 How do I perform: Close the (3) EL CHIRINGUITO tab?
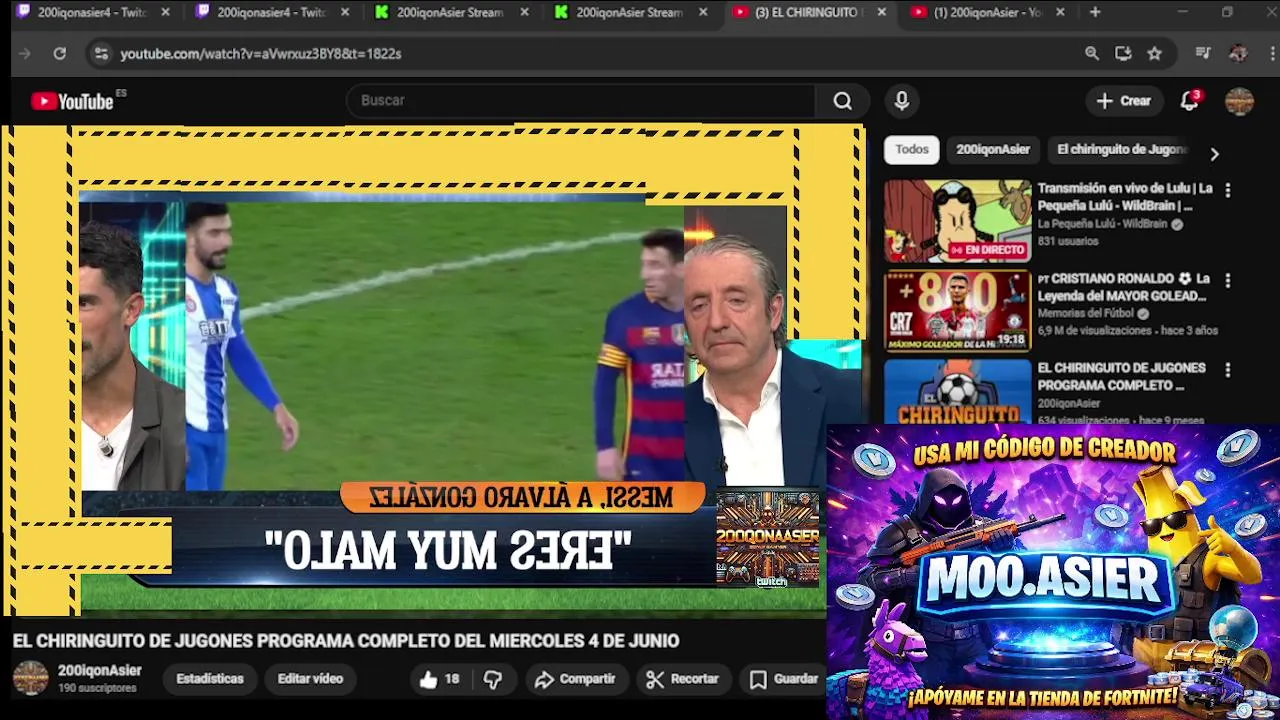881,12
